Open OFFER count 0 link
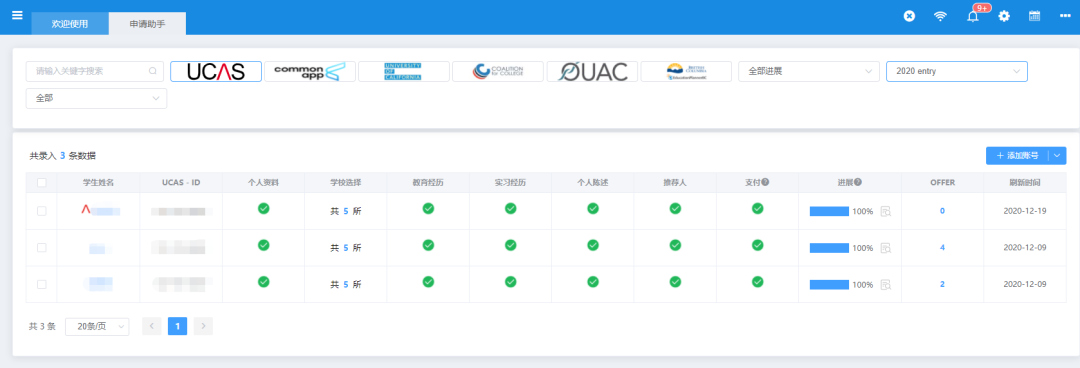Viewport: 1080px width, 368px height. click(x=942, y=211)
